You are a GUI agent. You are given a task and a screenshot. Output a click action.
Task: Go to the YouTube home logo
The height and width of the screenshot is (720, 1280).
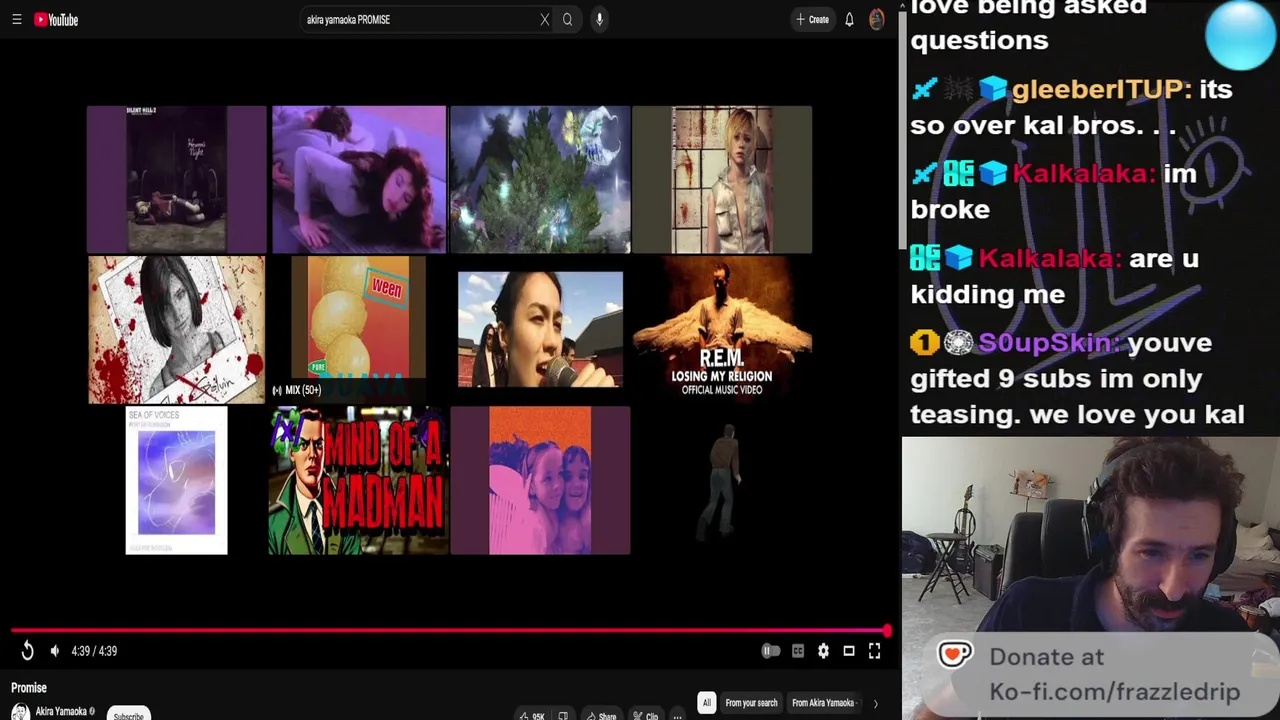[x=56, y=19]
